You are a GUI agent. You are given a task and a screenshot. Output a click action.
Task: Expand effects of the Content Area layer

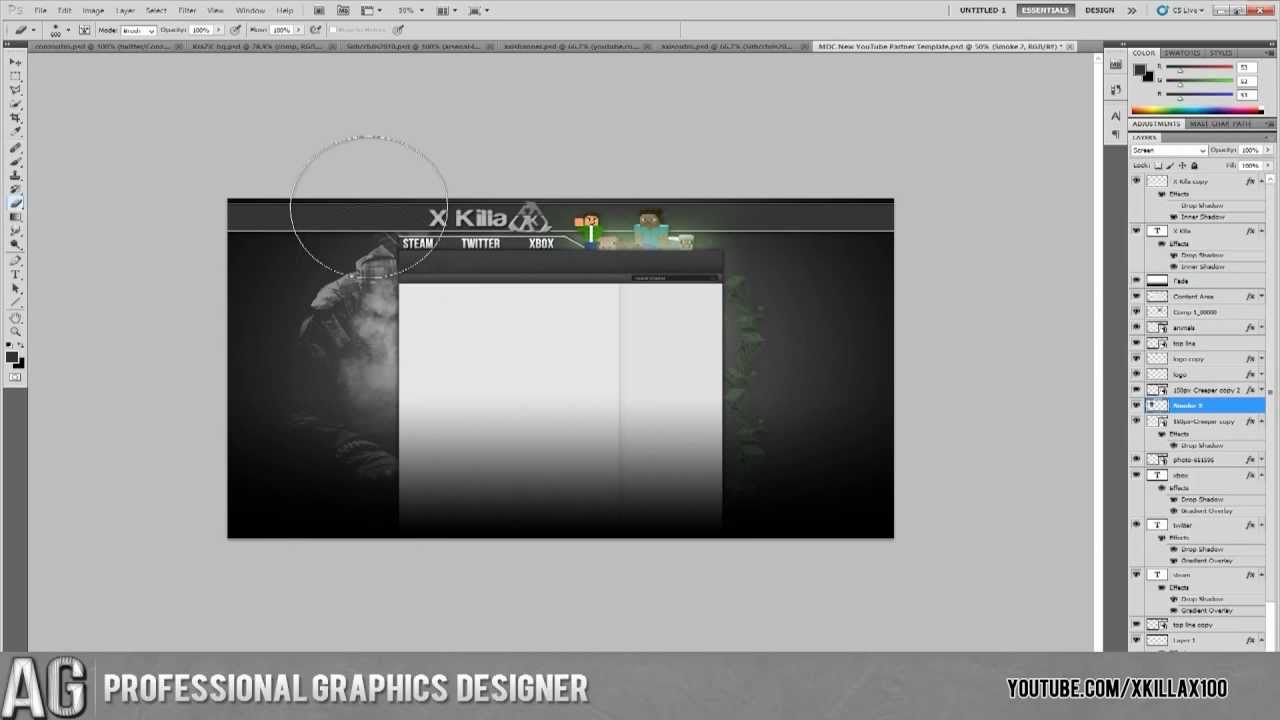point(1261,296)
